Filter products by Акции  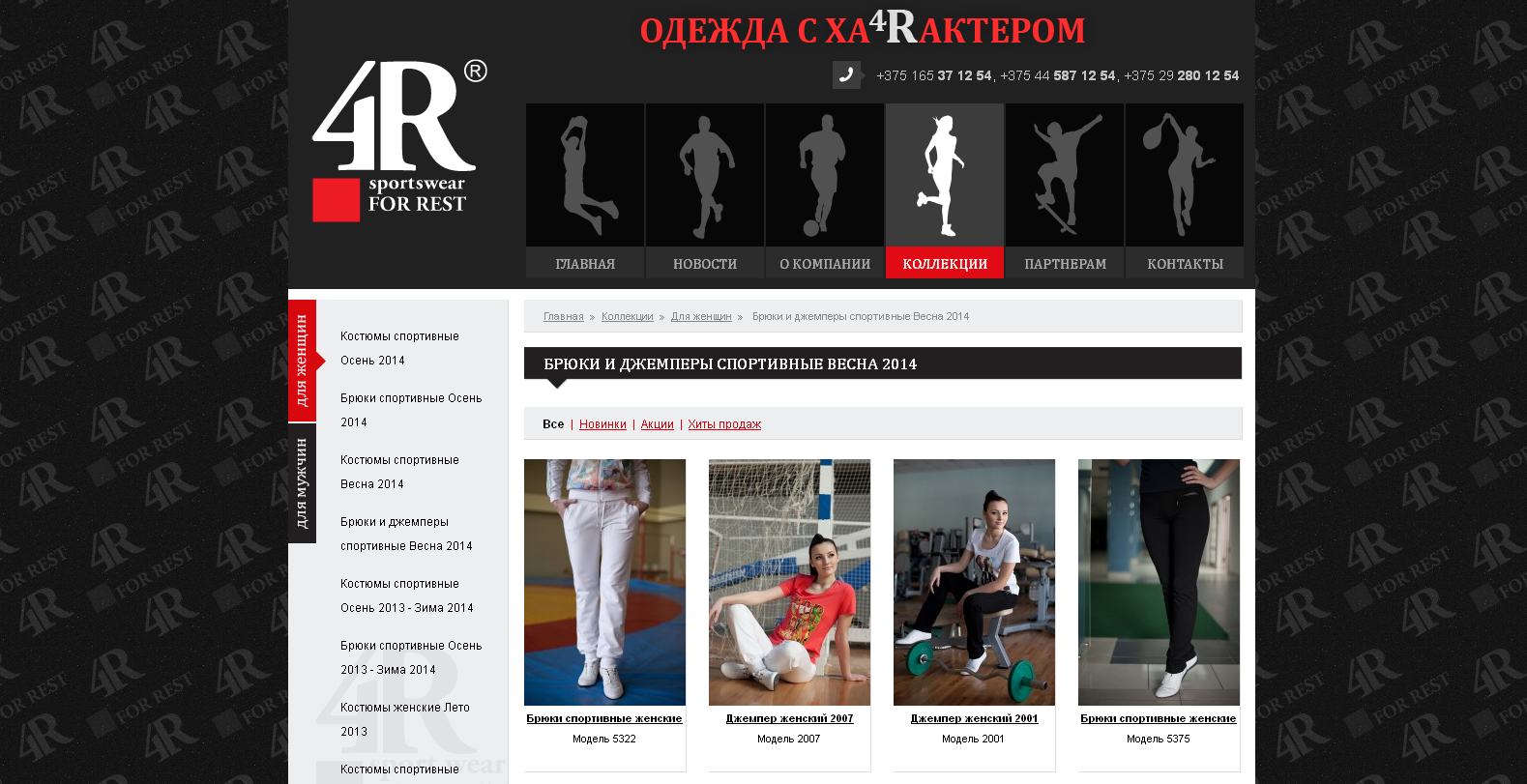pyautogui.click(x=658, y=424)
